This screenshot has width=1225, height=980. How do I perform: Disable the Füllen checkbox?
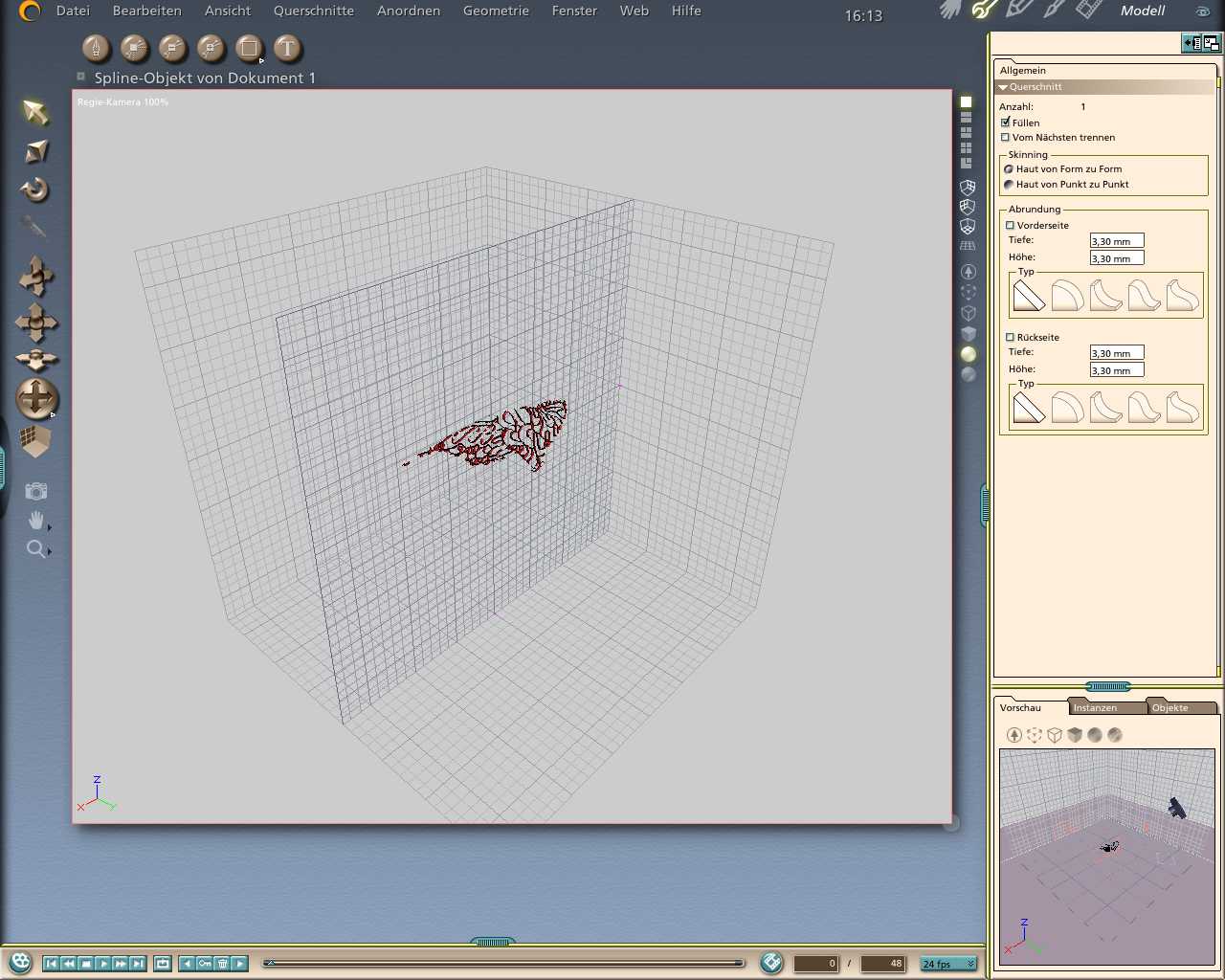[x=1006, y=122]
